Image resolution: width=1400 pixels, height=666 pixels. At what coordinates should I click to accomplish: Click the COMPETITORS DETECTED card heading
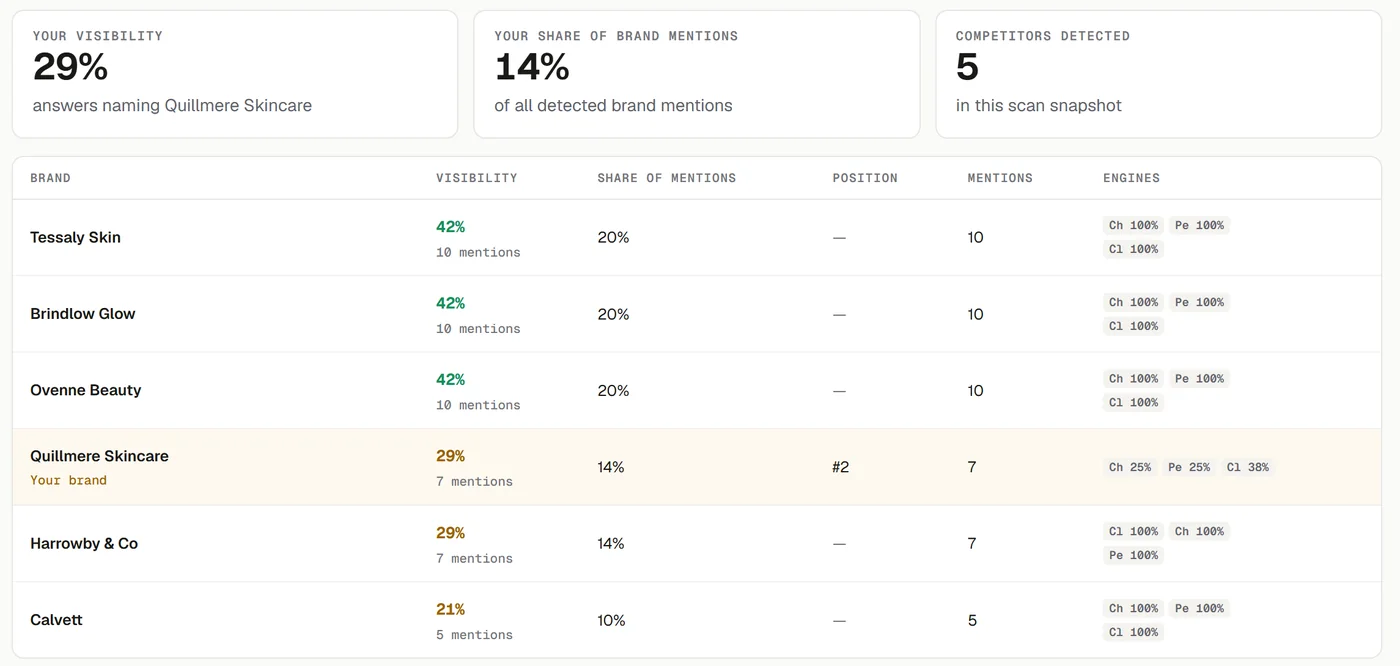coord(1043,36)
